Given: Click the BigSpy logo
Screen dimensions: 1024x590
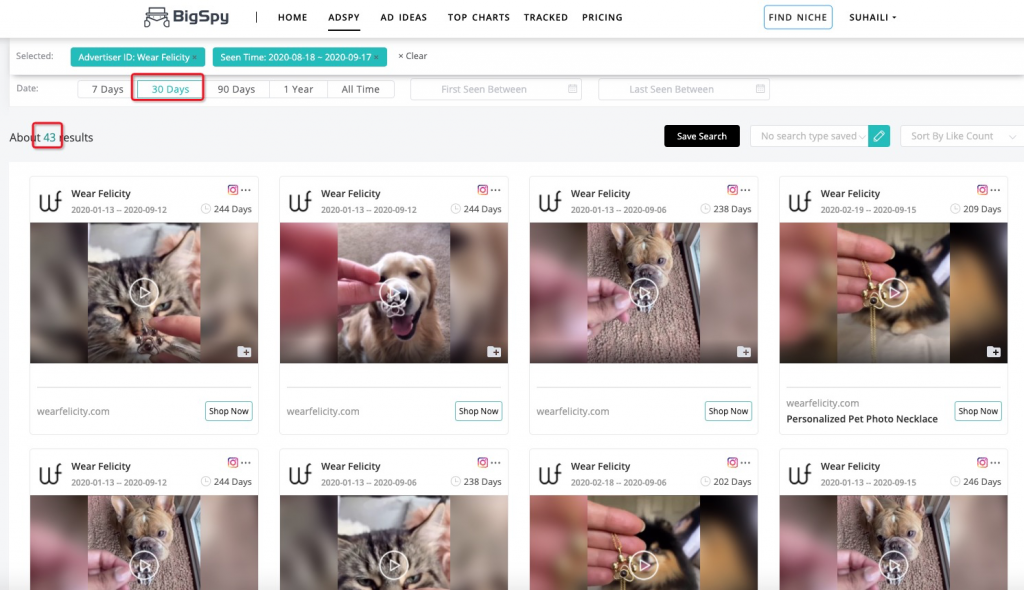Looking at the screenshot, I should [187, 17].
